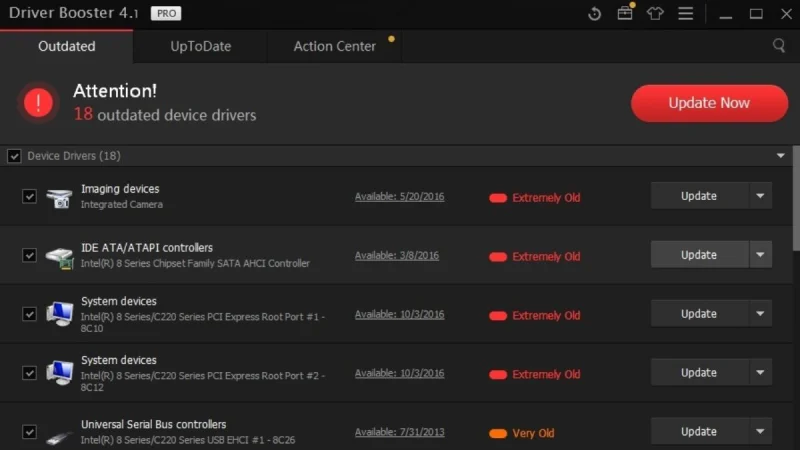
Task: Uncheck the Device Drivers (18) select-all checkbox
Action: point(14,156)
